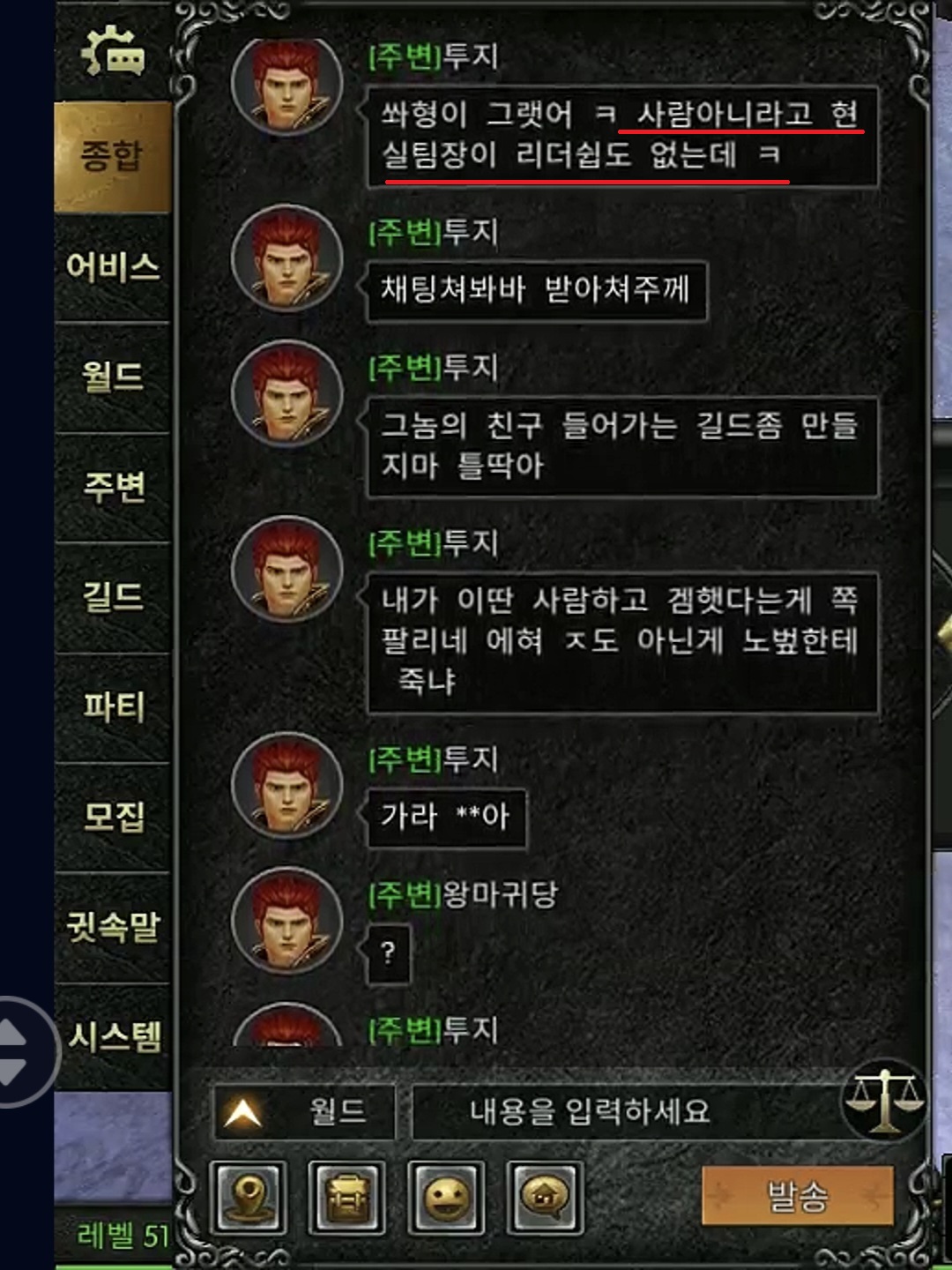The width and height of the screenshot is (952, 1270).
Task: Select the 모집 tab
Action: click(x=113, y=818)
